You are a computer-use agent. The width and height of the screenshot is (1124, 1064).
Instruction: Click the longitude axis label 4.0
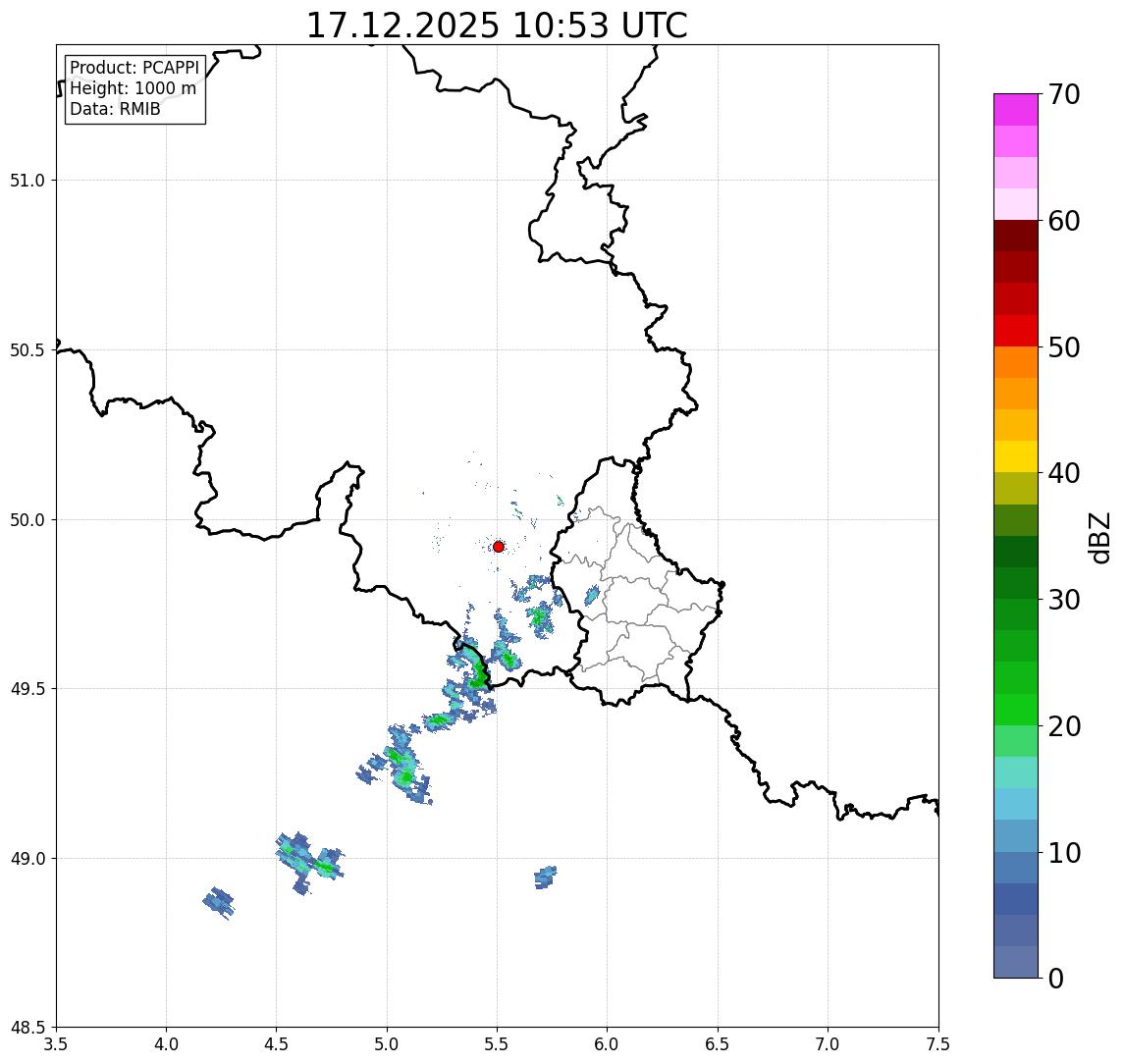point(166,1044)
